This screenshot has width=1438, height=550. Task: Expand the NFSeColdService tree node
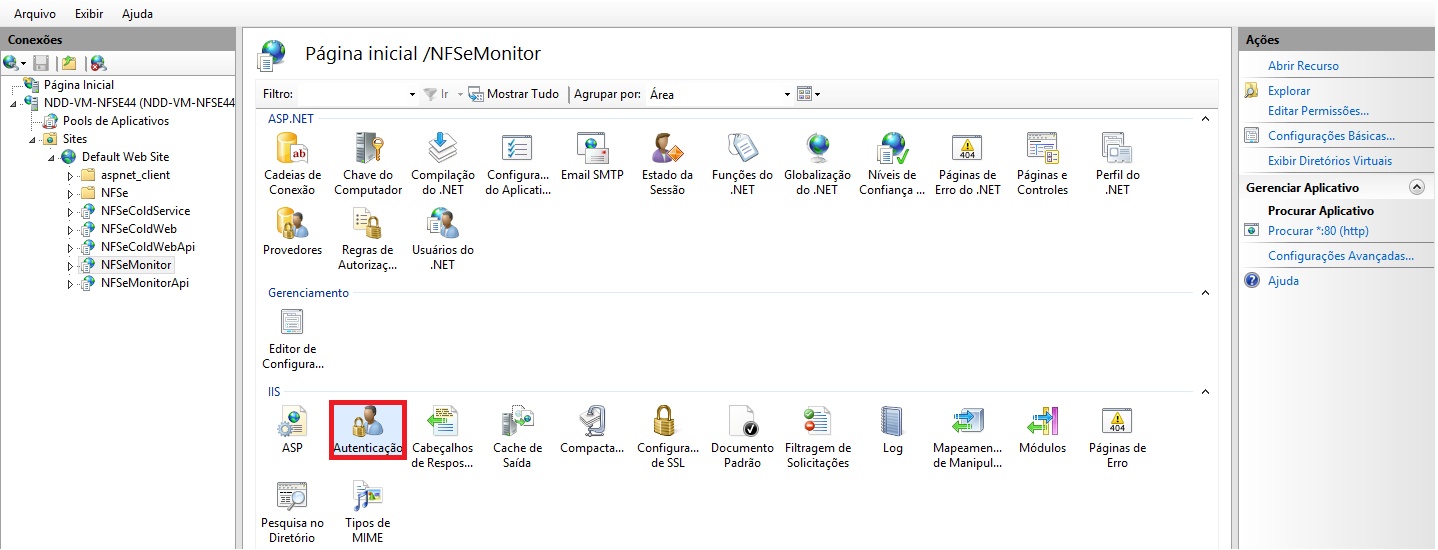pyautogui.click(x=70, y=211)
